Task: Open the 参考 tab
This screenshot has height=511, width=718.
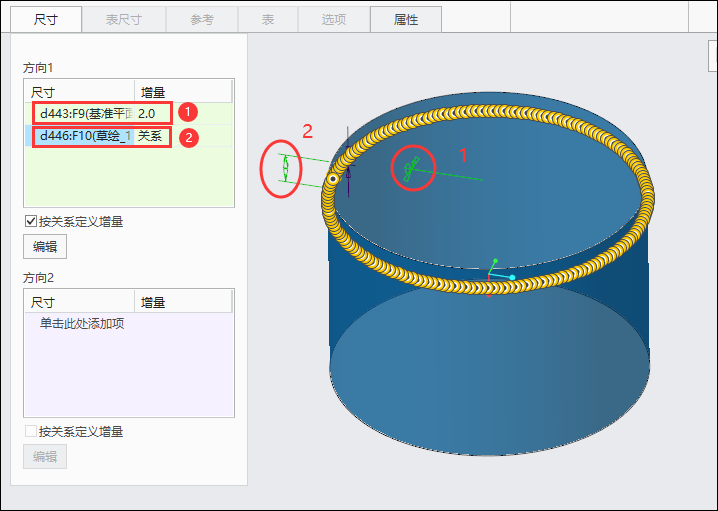Action: tap(202, 20)
